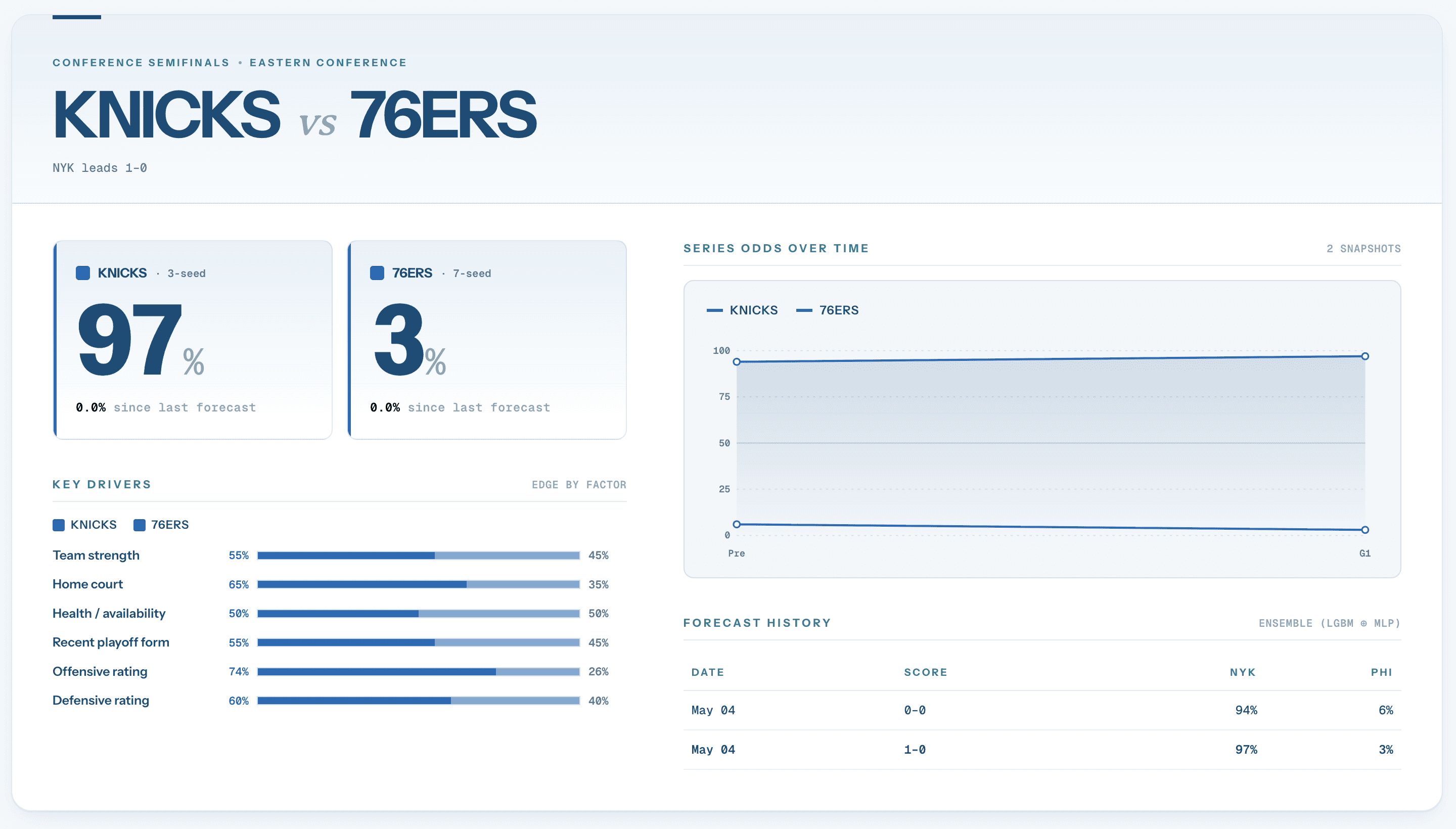Click the 74% Offensive rating value

pos(239,672)
